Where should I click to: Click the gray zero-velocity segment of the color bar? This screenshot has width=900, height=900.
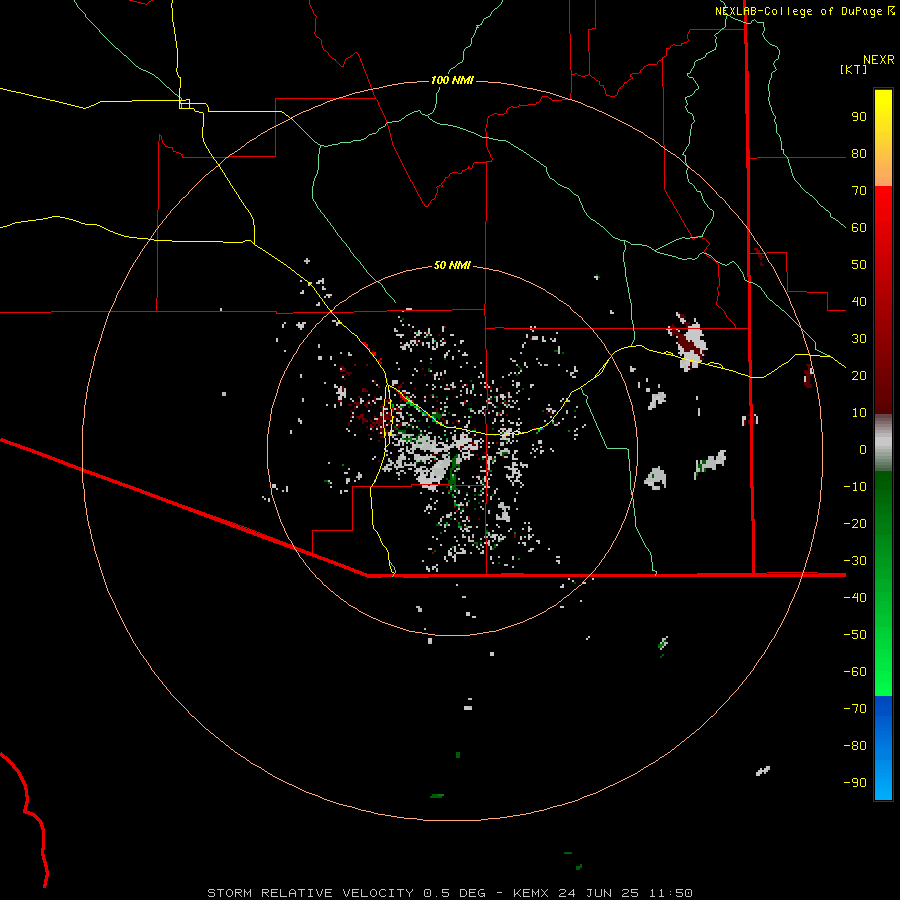pos(883,443)
